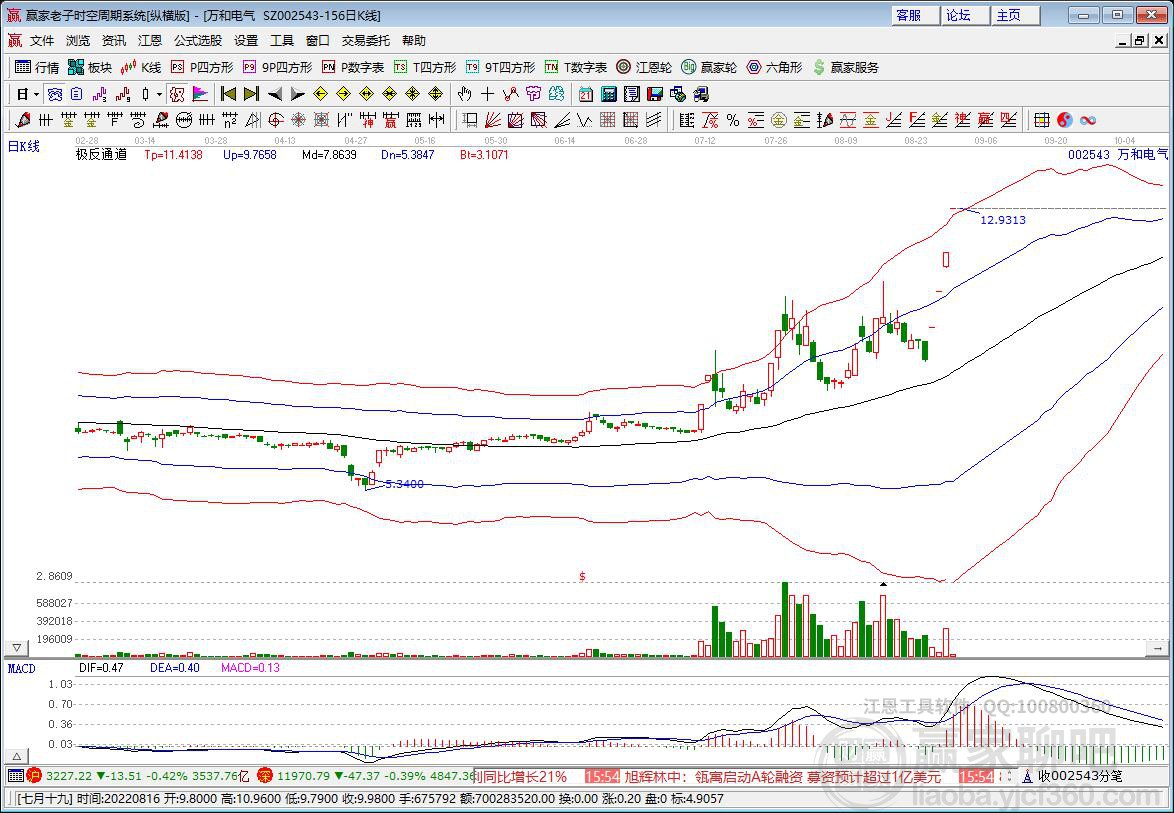Click the 002543 万和电气 stock name
This screenshot has height=813, width=1174.
(1117, 155)
